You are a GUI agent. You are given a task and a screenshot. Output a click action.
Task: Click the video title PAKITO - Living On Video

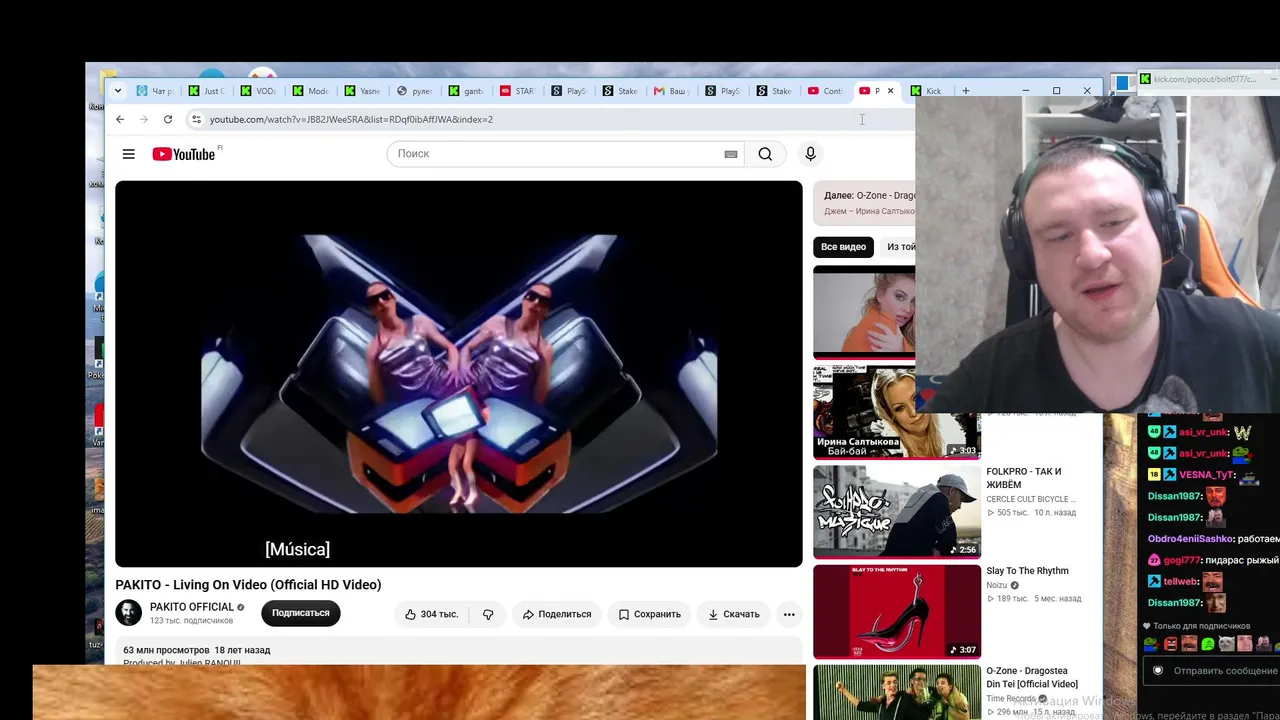click(x=248, y=585)
